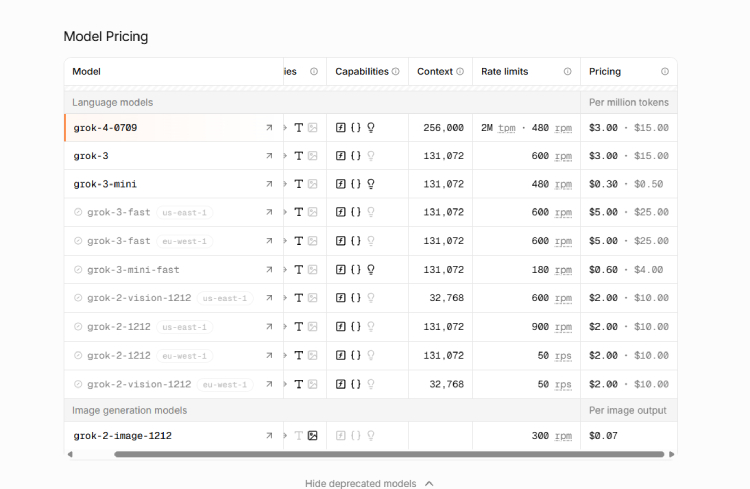Viewport: 750px width, 489px height.
Task: Open grok-4-0709 model details arrow
Action: tap(269, 128)
